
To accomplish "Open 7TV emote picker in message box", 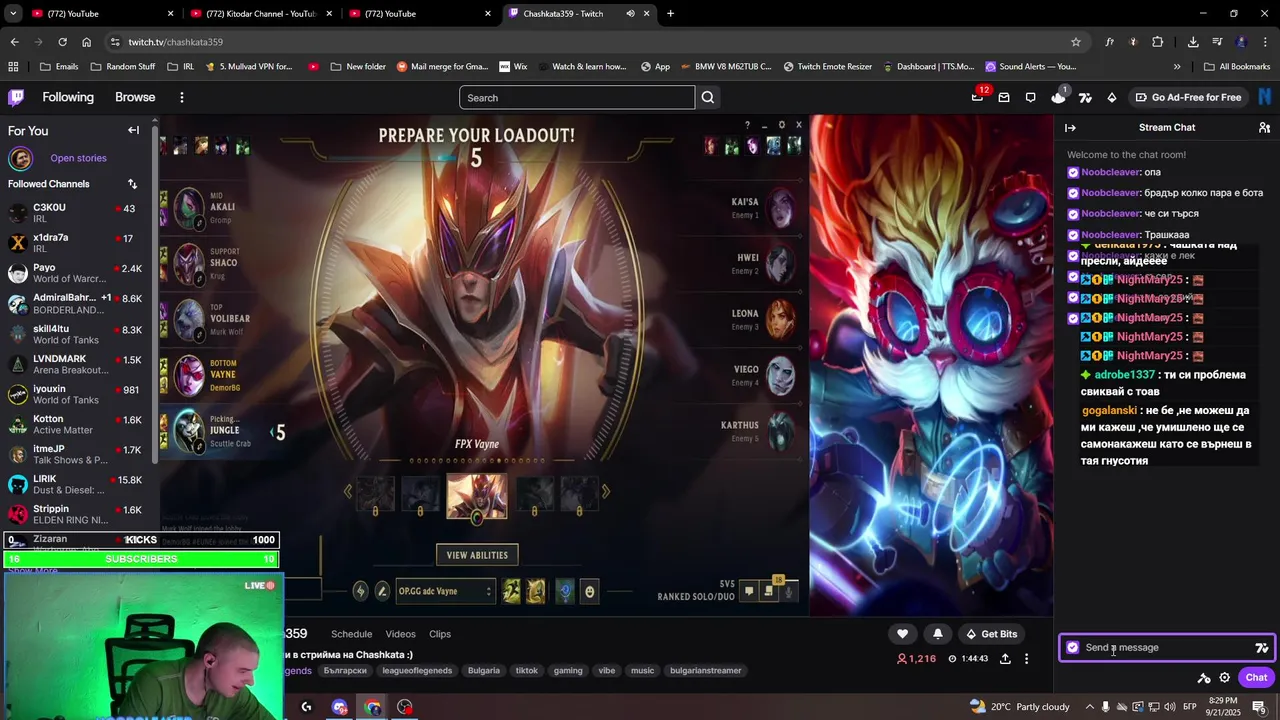I will click(x=1262, y=648).
